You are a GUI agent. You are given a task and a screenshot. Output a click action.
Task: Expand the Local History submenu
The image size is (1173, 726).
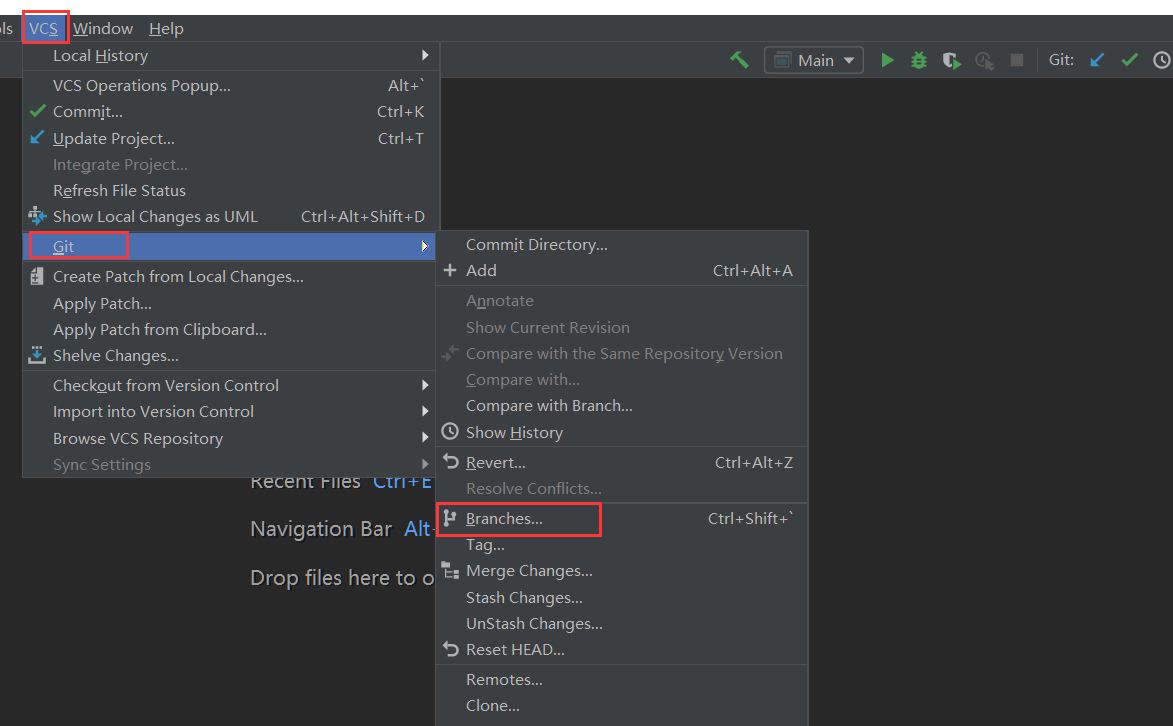pos(230,55)
